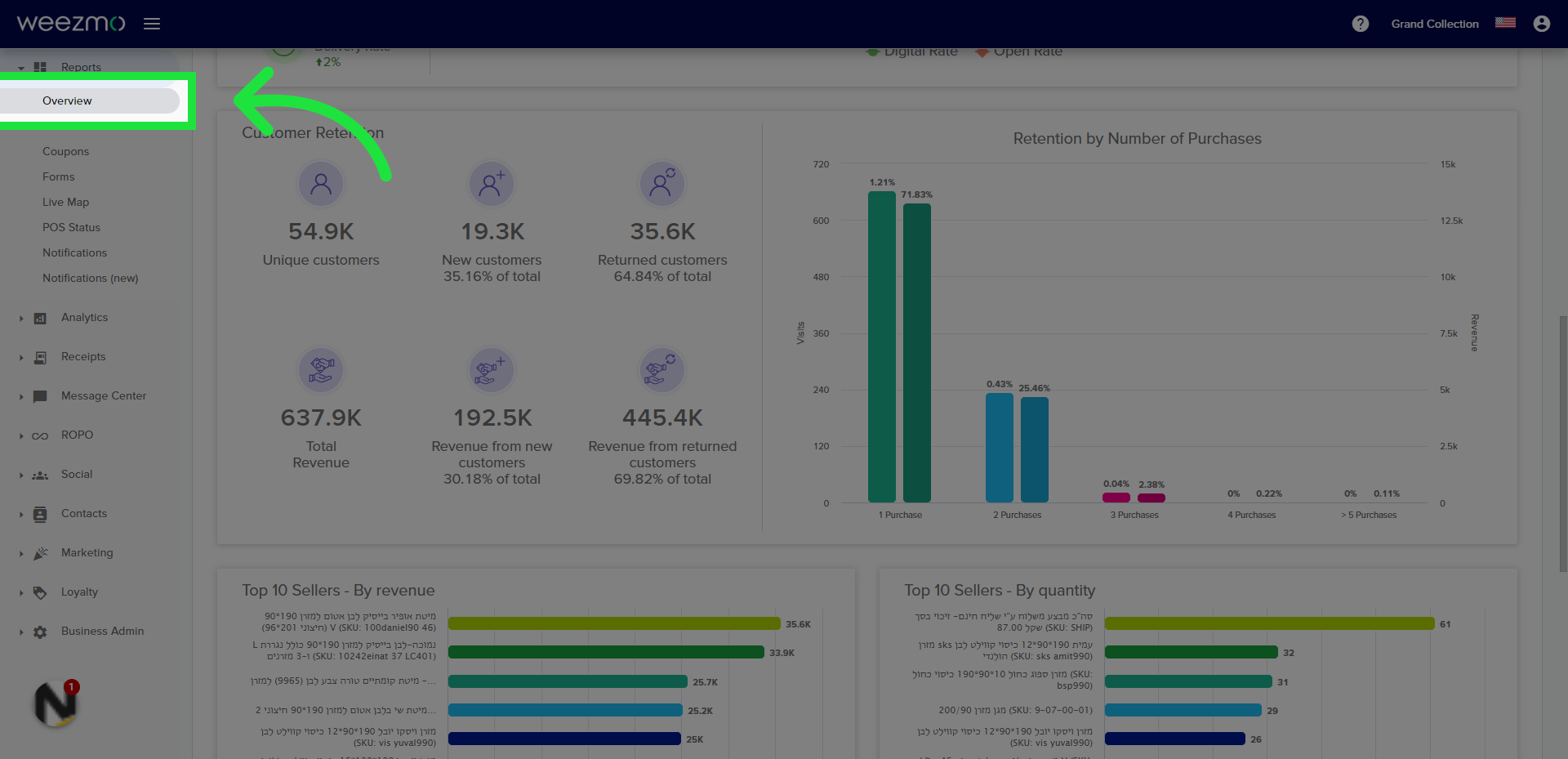Screen dimensions: 1568x759
Task: Click the 637.9K total revenue value
Action: [321, 418]
